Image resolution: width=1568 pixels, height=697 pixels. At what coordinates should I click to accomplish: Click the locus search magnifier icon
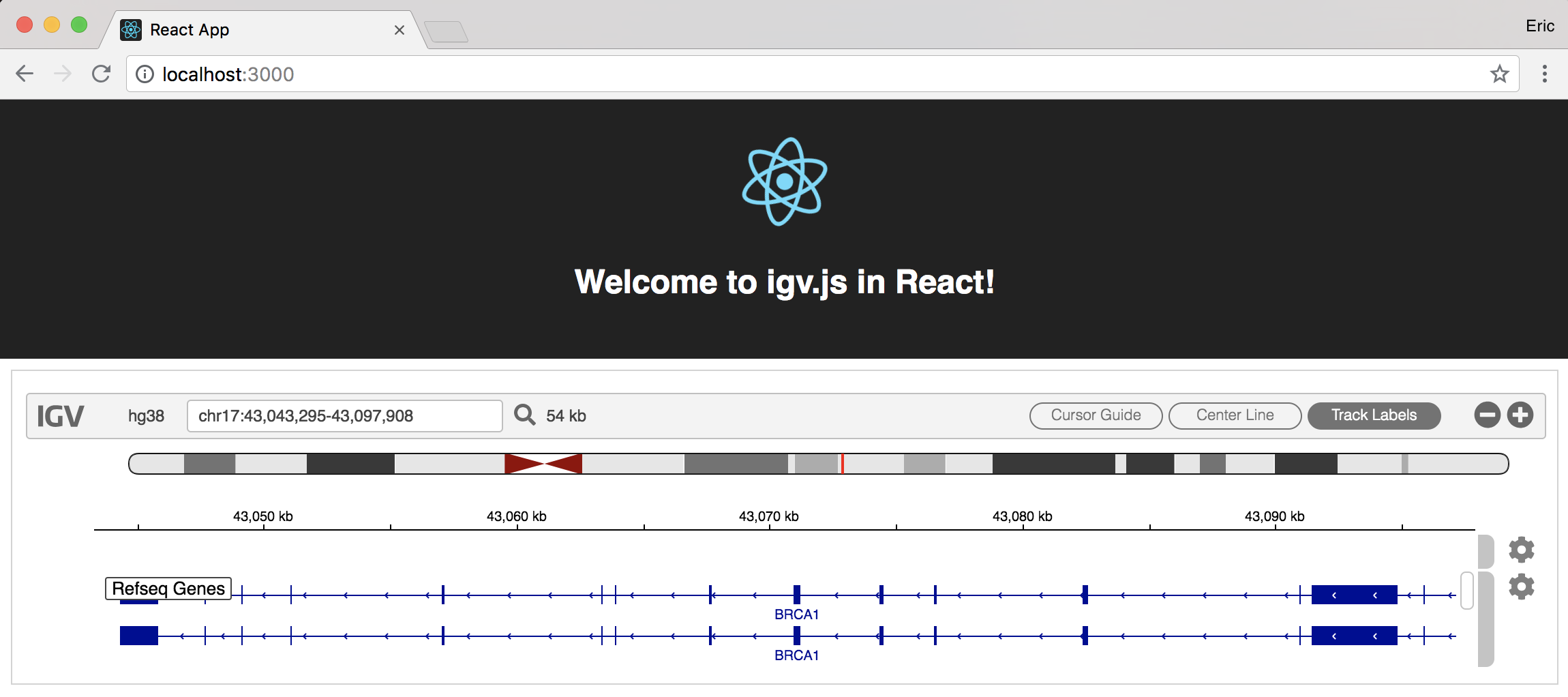pos(524,415)
